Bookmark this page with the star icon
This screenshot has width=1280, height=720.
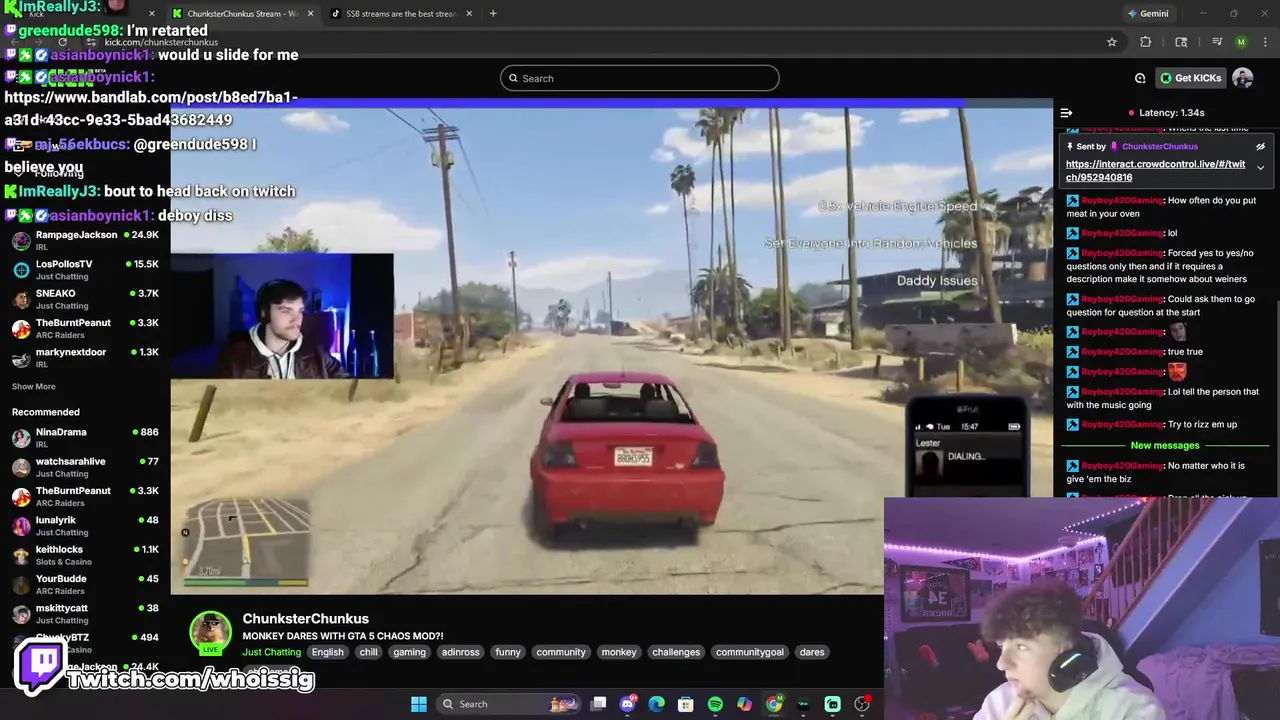point(1111,42)
